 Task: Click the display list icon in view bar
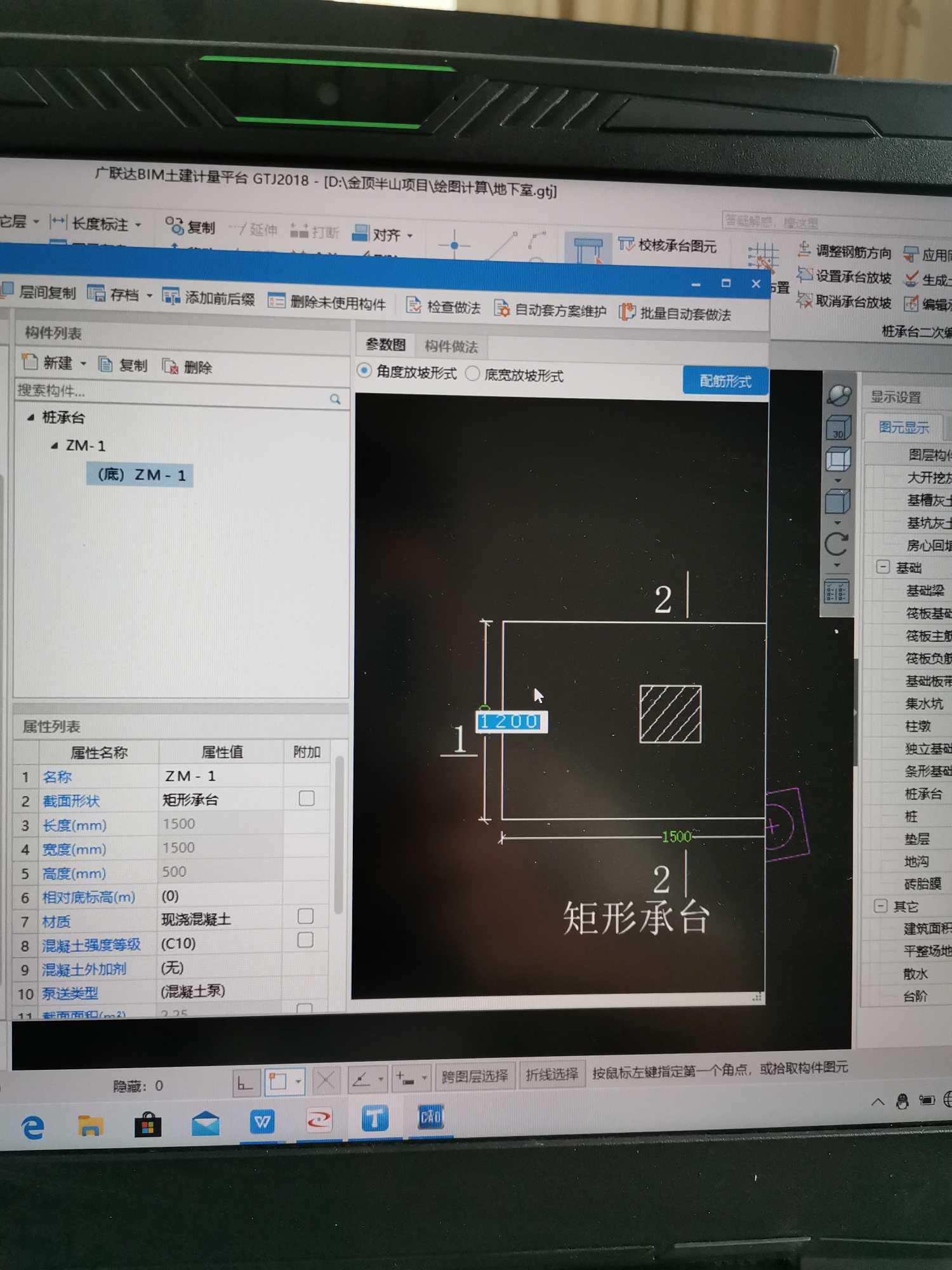[x=836, y=592]
